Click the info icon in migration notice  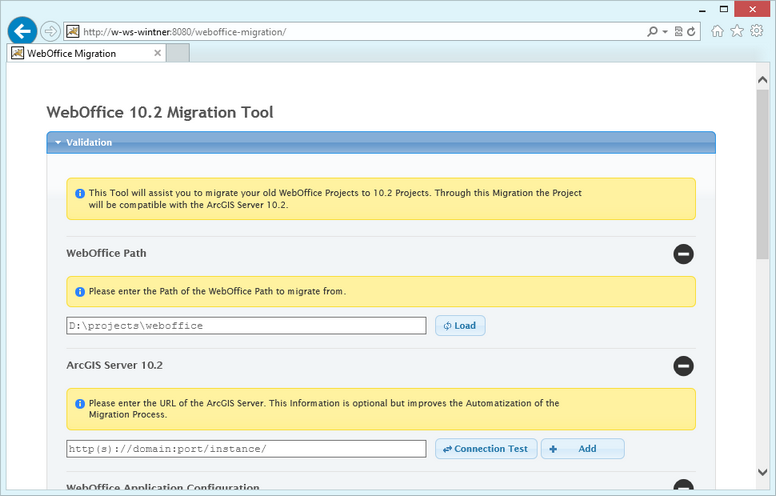pos(80,193)
